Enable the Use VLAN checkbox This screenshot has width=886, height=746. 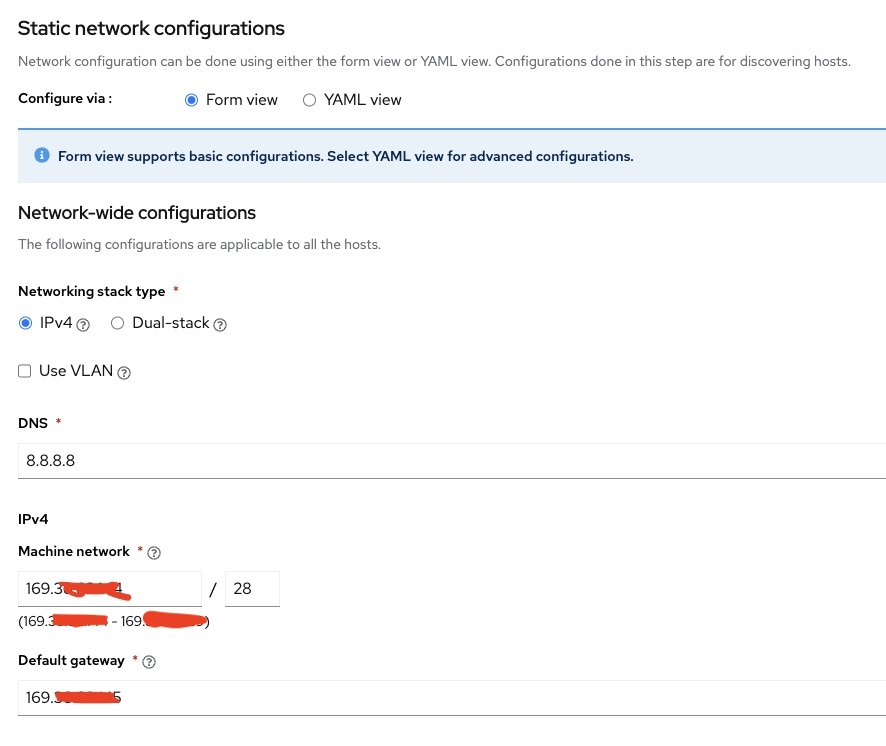(24, 371)
